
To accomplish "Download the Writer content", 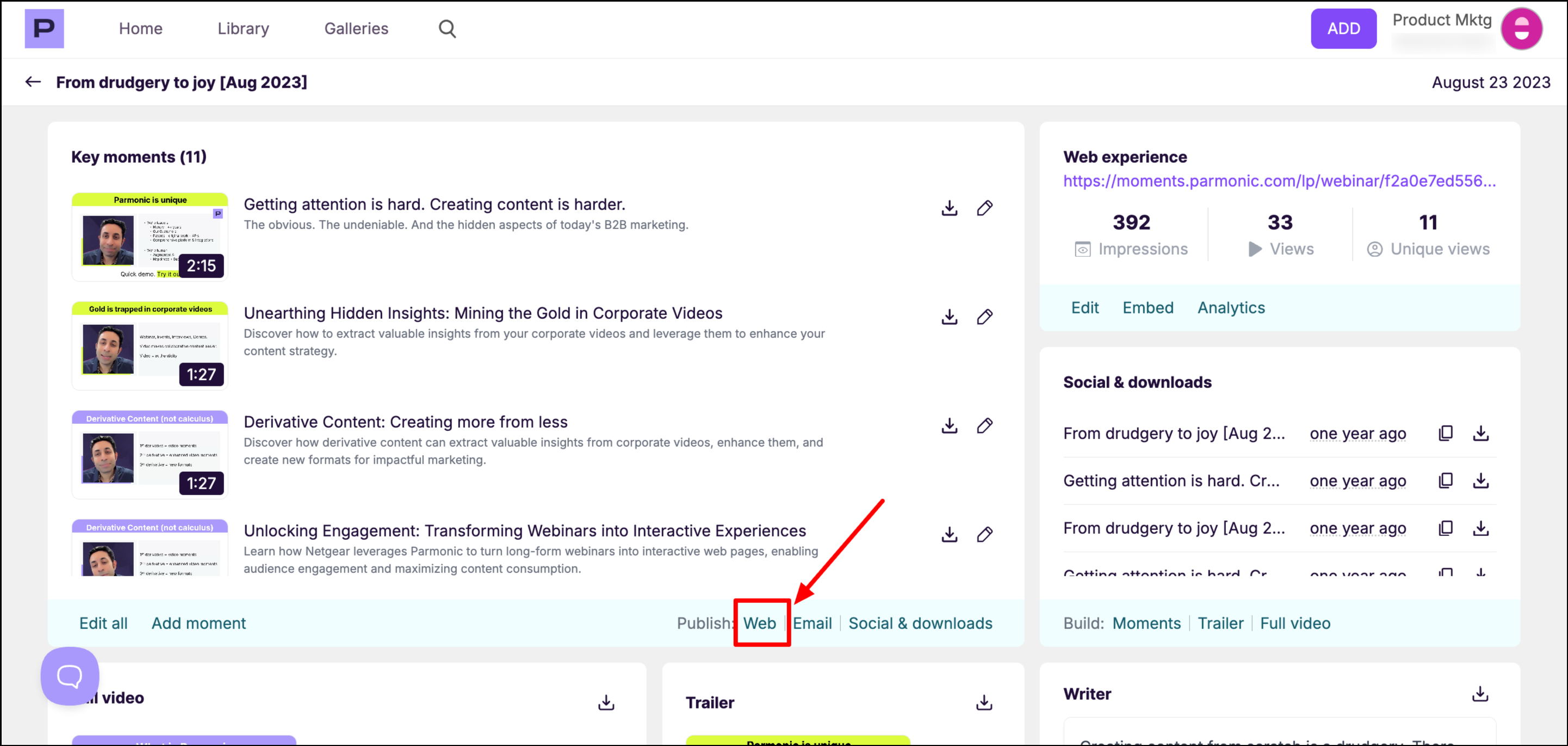I will pyautogui.click(x=1480, y=694).
